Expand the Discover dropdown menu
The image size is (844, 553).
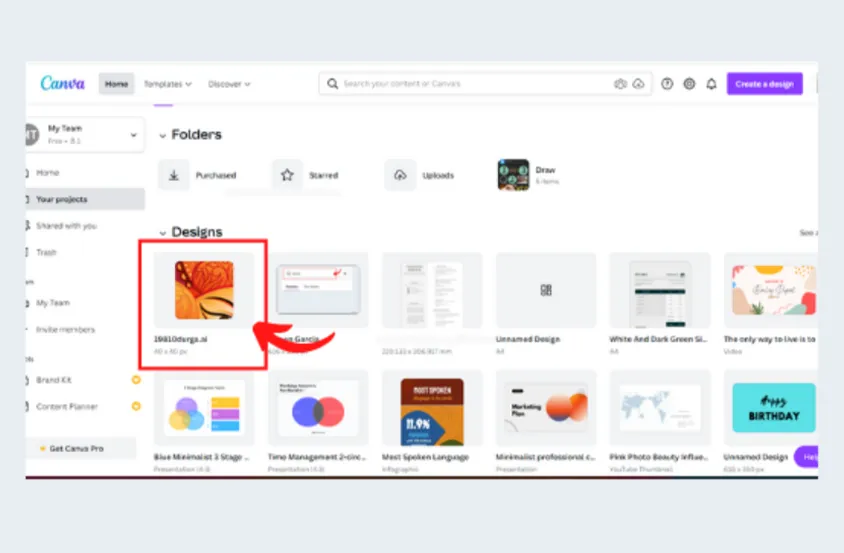(229, 84)
